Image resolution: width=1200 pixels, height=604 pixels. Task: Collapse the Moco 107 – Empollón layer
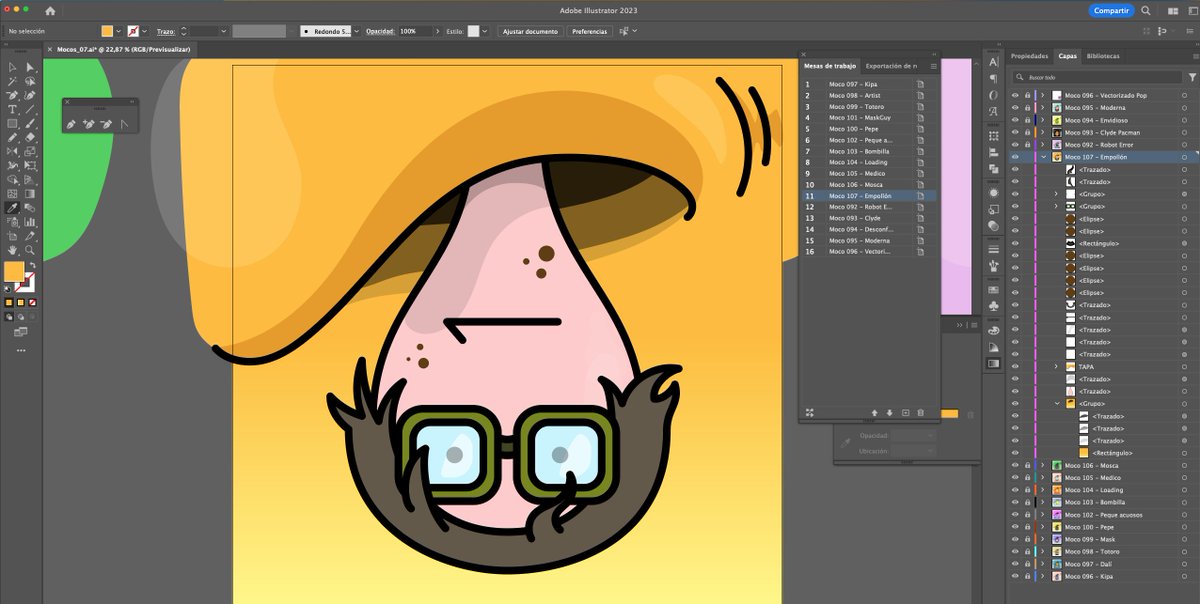tap(1043, 157)
